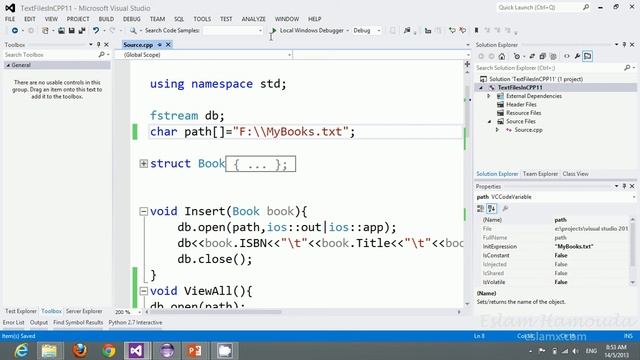Collapse the ViewAll function outline
640x360 pixels.
pyautogui.click(x=143, y=291)
